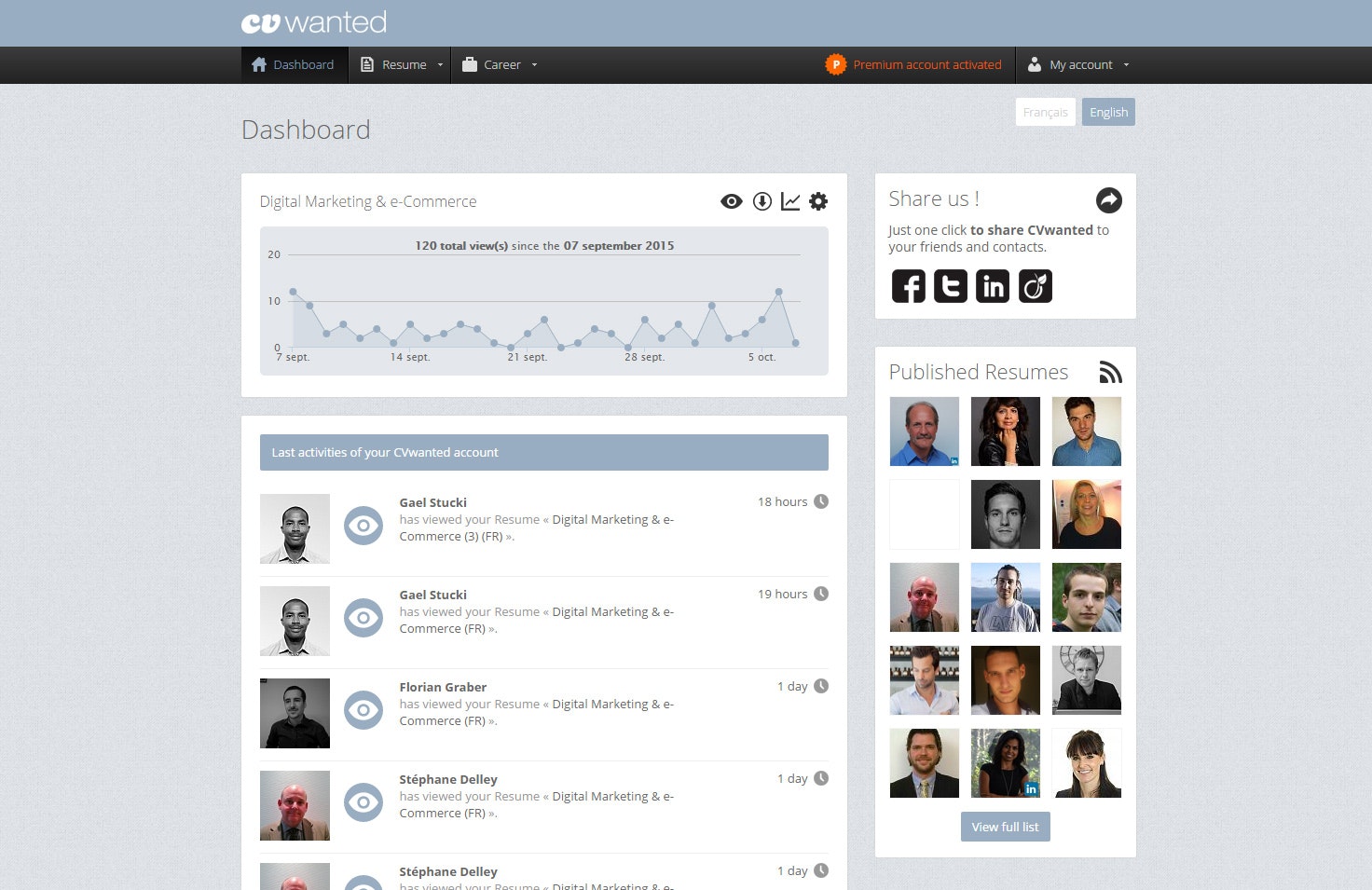Click Premium account activated link

pyautogui.click(x=927, y=65)
